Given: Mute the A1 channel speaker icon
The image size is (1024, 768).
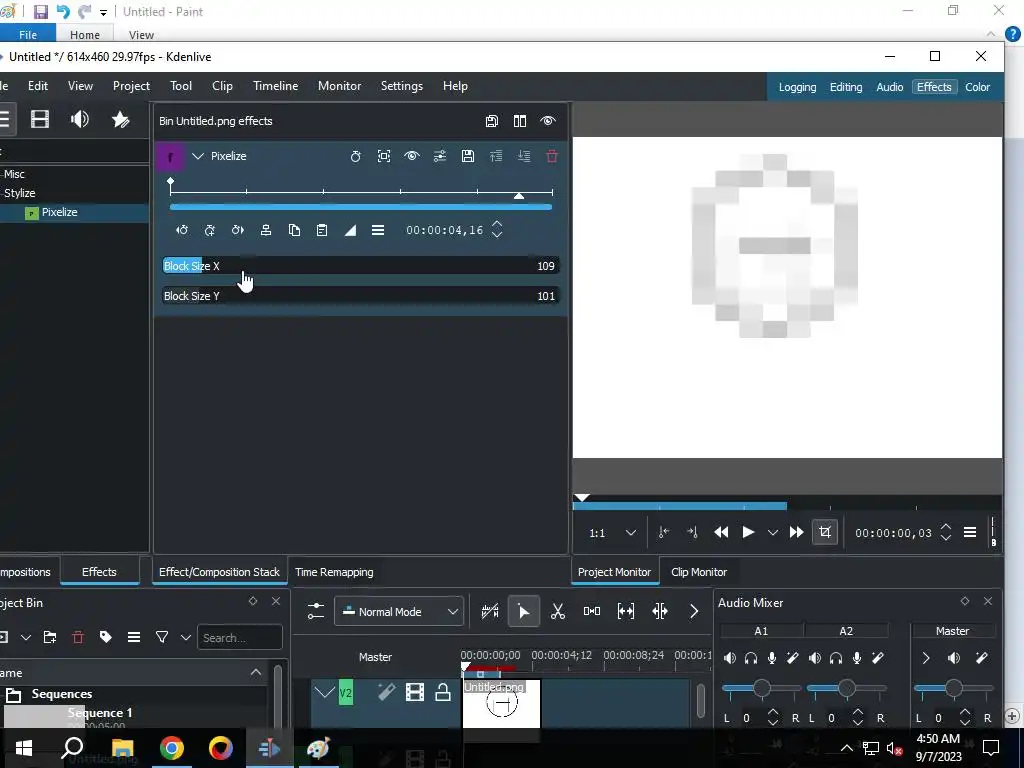Looking at the screenshot, I should [x=730, y=658].
